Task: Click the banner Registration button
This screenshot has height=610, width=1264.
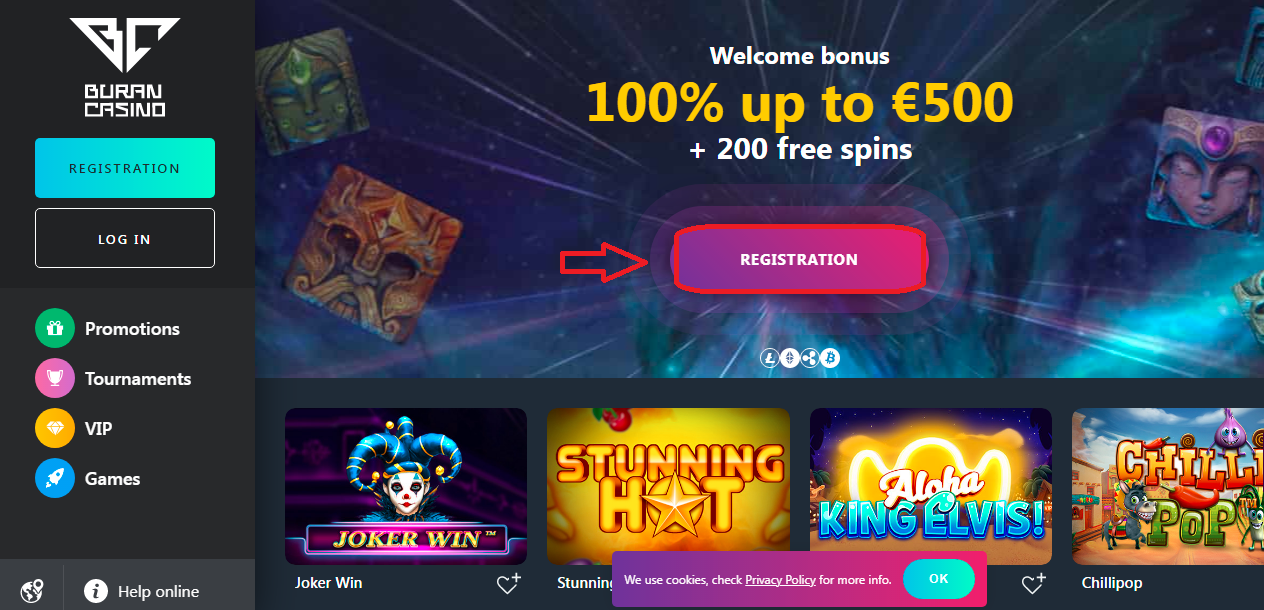Action: point(799,259)
